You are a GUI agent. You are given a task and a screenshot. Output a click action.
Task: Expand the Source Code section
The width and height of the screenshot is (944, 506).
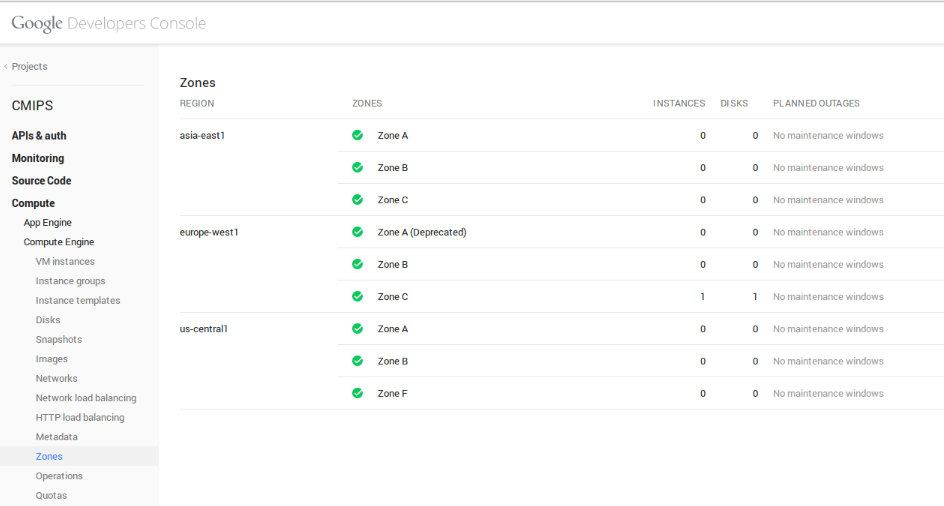point(42,181)
